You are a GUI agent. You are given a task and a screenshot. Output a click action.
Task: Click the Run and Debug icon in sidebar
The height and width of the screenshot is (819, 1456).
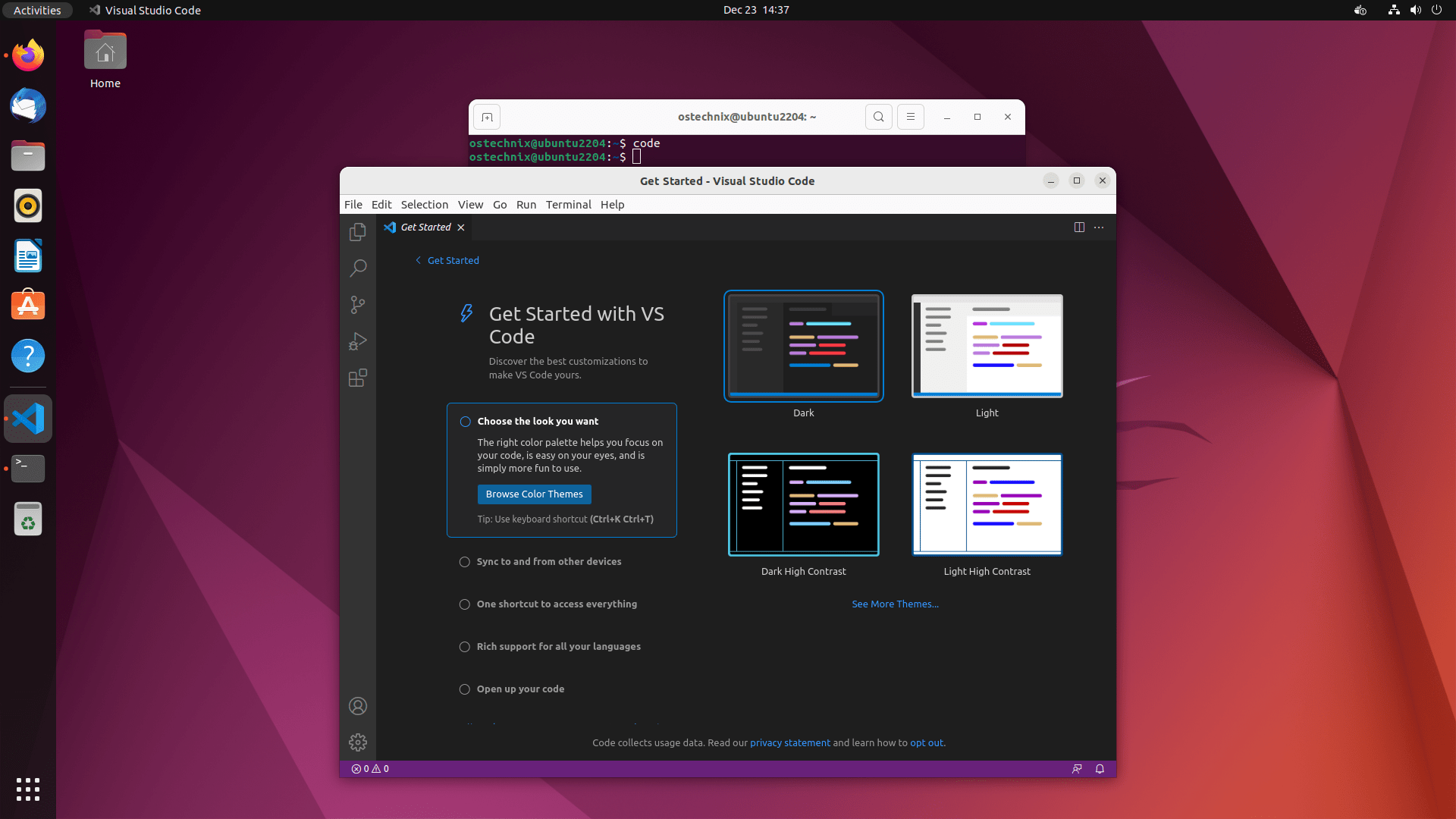(357, 340)
